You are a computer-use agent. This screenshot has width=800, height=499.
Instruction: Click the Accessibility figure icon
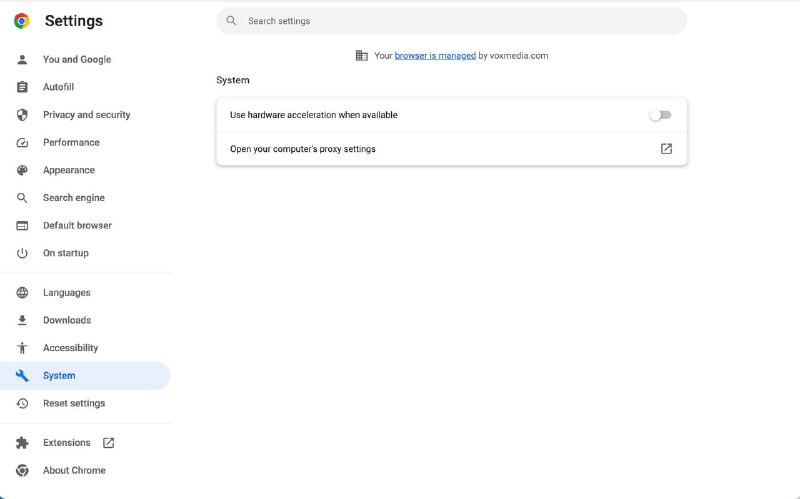pyautogui.click(x=22, y=348)
